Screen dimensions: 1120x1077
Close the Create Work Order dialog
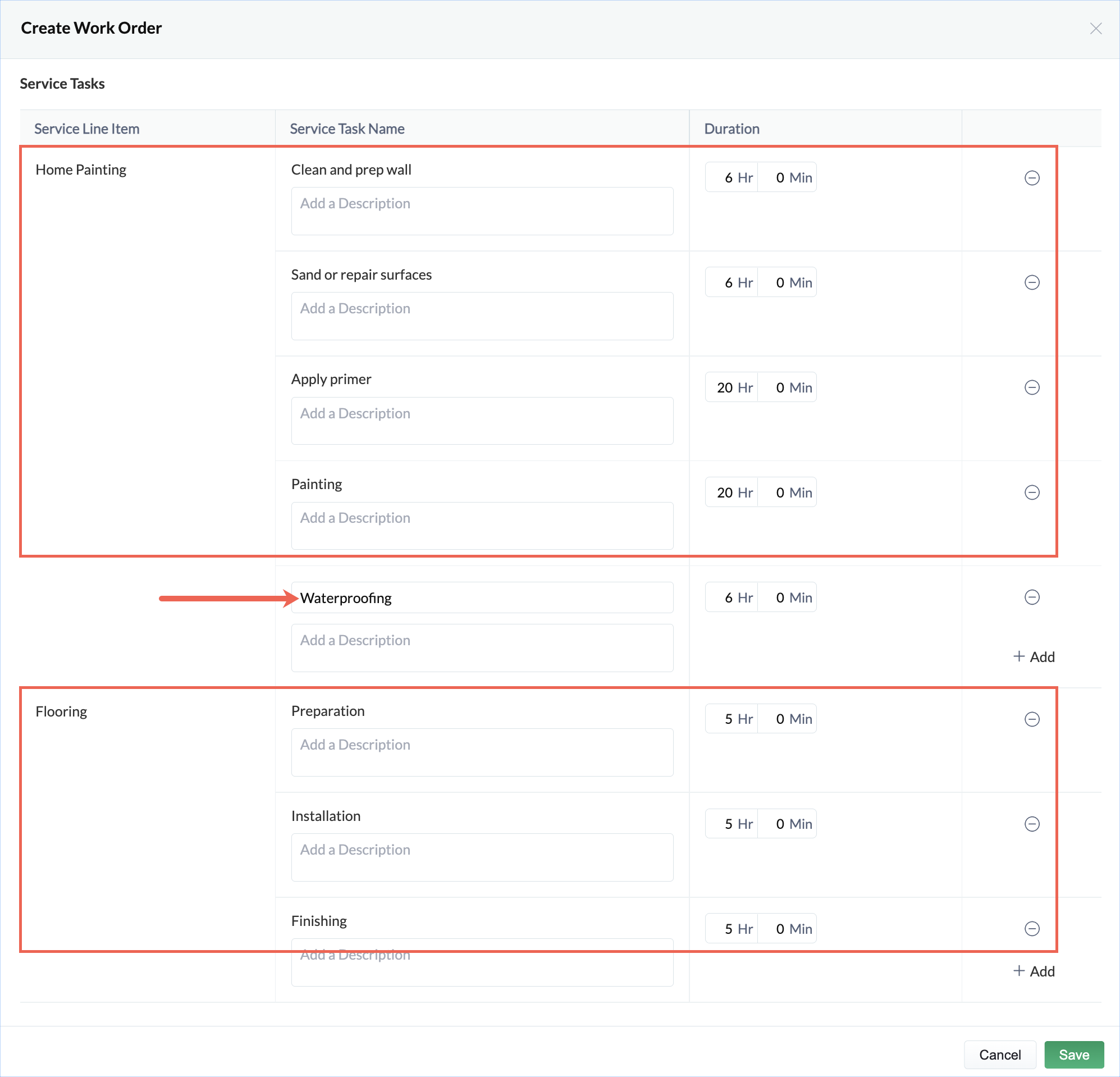pyautogui.click(x=1095, y=29)
